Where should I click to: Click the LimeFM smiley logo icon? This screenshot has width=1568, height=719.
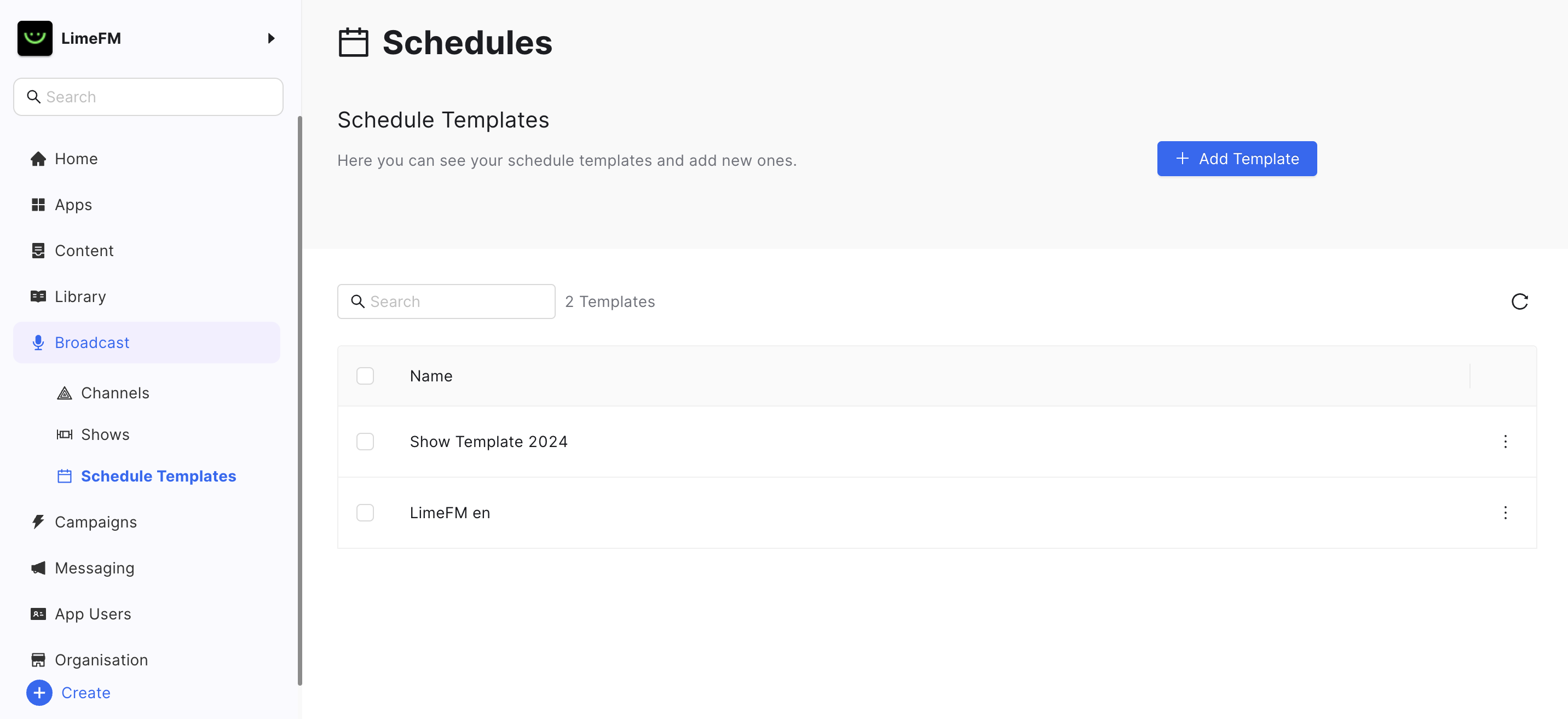pos(34,38)
